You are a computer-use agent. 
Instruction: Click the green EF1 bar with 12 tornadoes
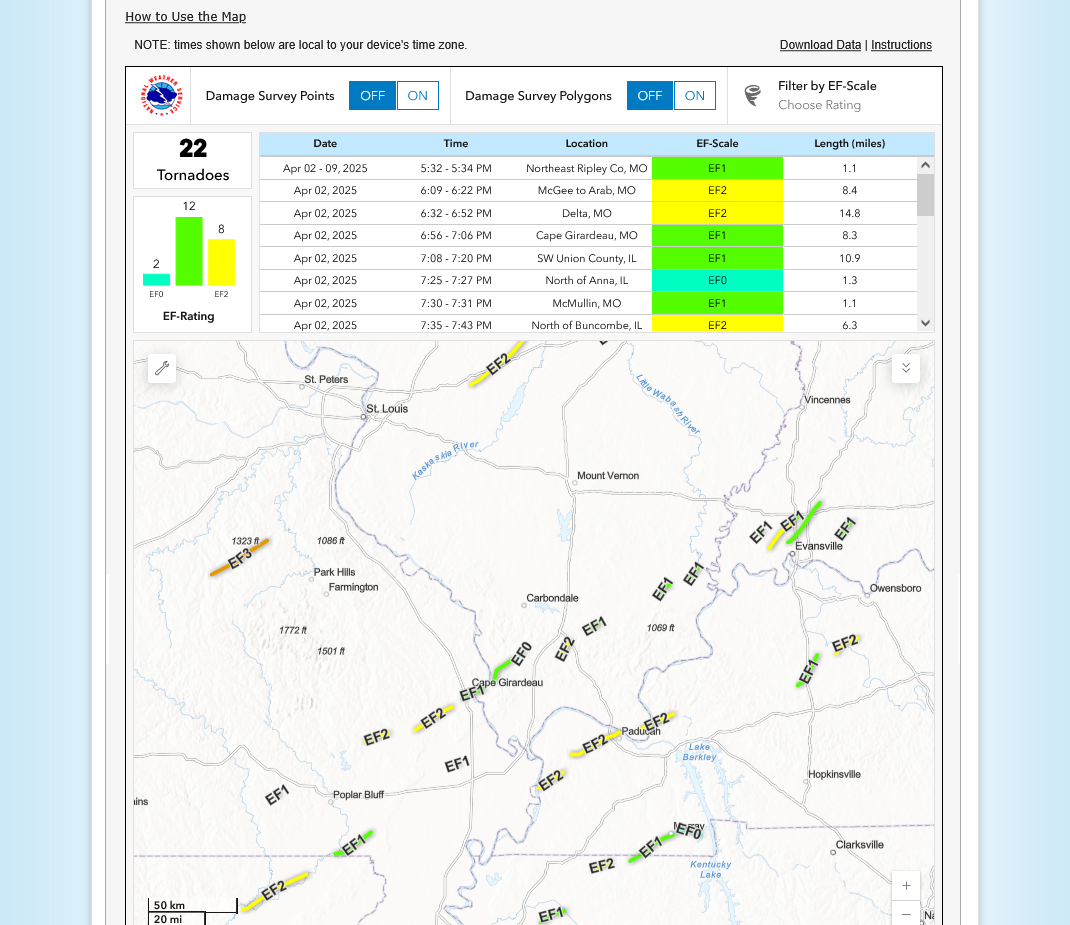coord(189,251)
